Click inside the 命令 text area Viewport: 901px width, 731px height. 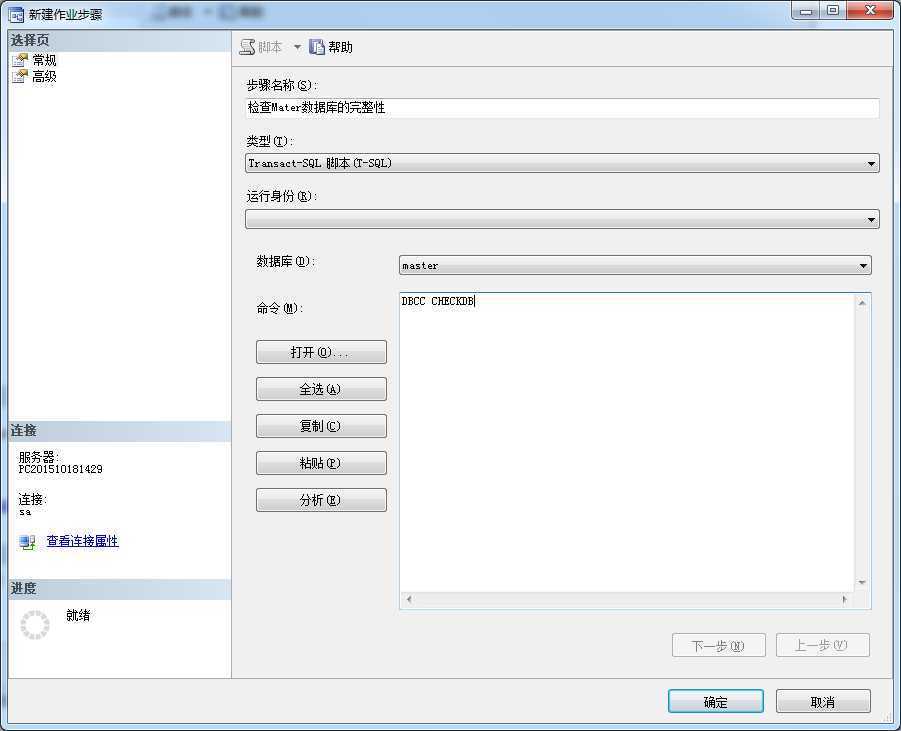pos(626,443)
